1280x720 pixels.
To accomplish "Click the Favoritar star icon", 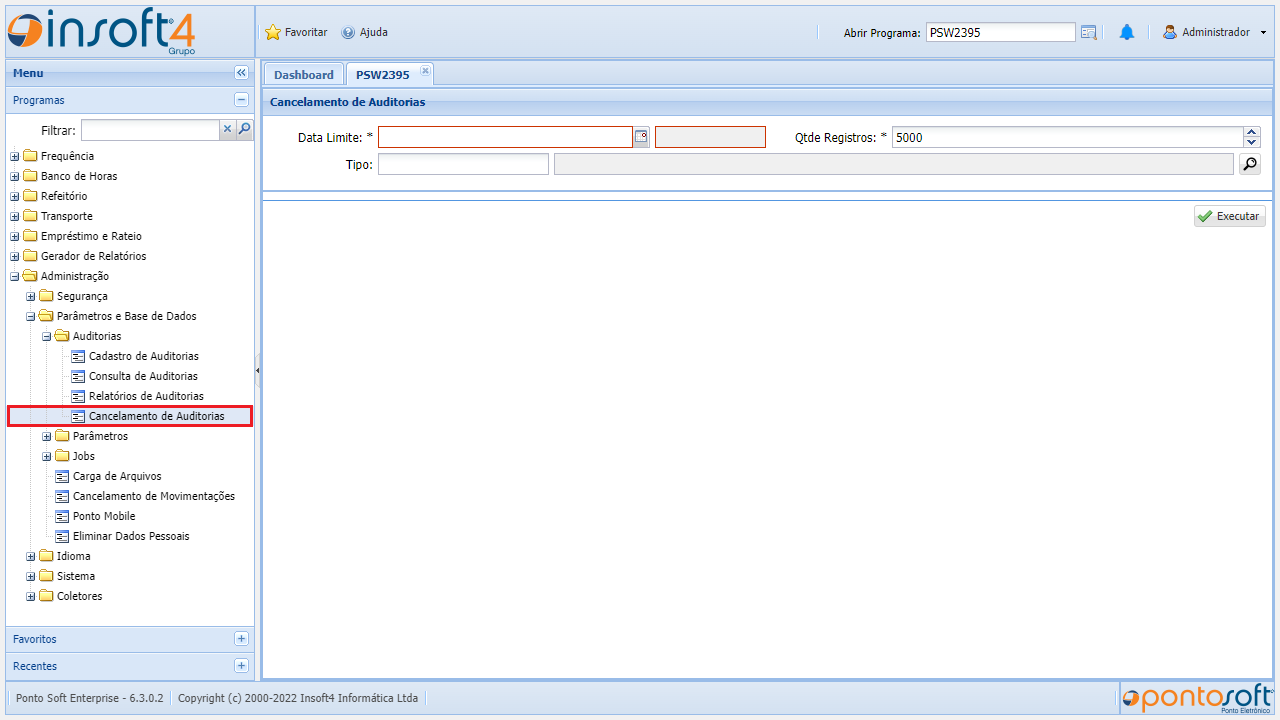I will (x=273, y=32).
